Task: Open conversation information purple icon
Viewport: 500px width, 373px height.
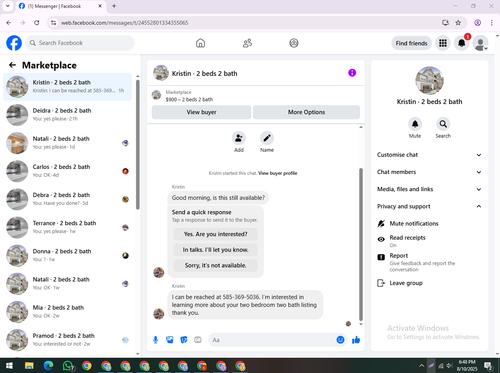Action: pyautogui.click(x=352, y=73)
